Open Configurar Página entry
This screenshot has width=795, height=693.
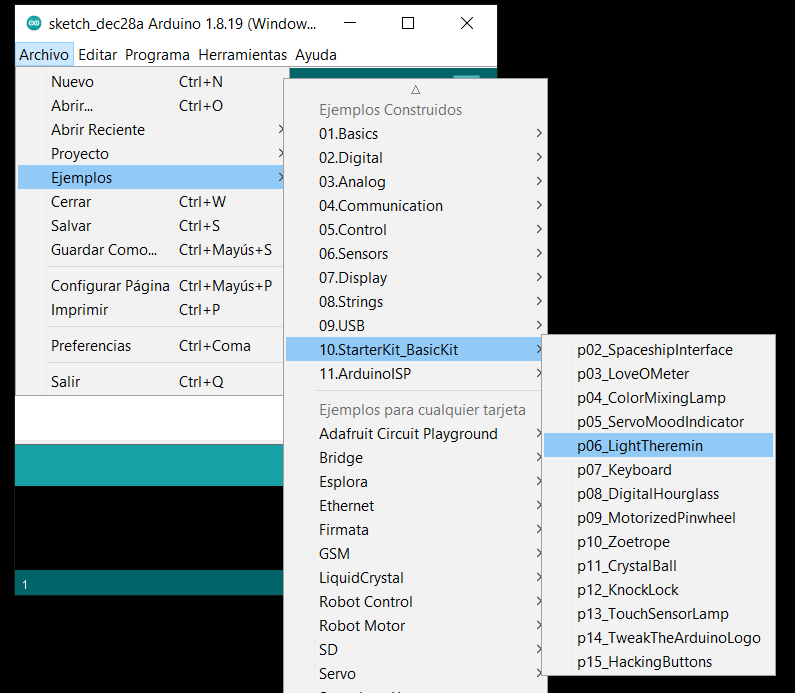[150, 285]
